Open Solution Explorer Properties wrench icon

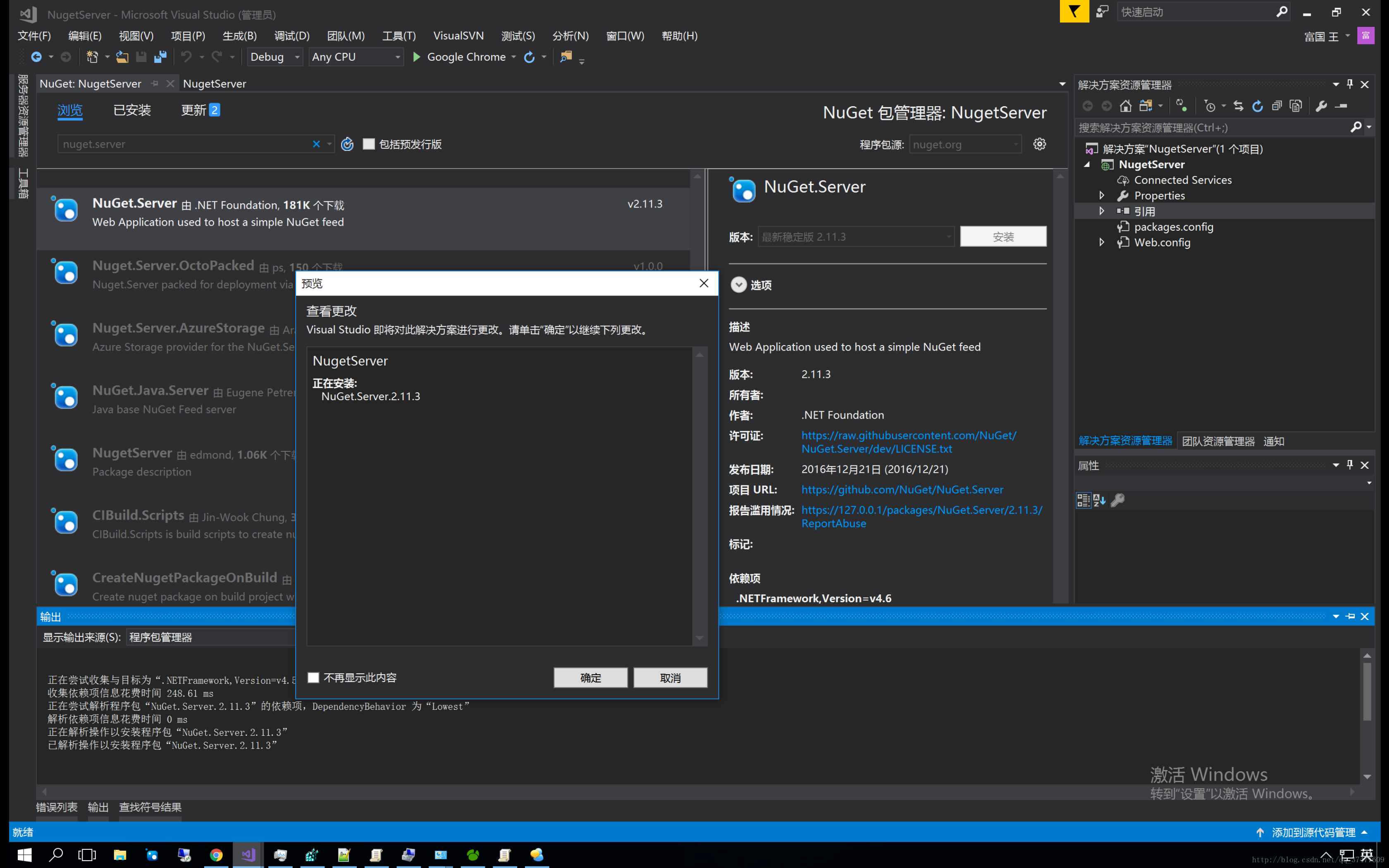[x=1321, y=106]
